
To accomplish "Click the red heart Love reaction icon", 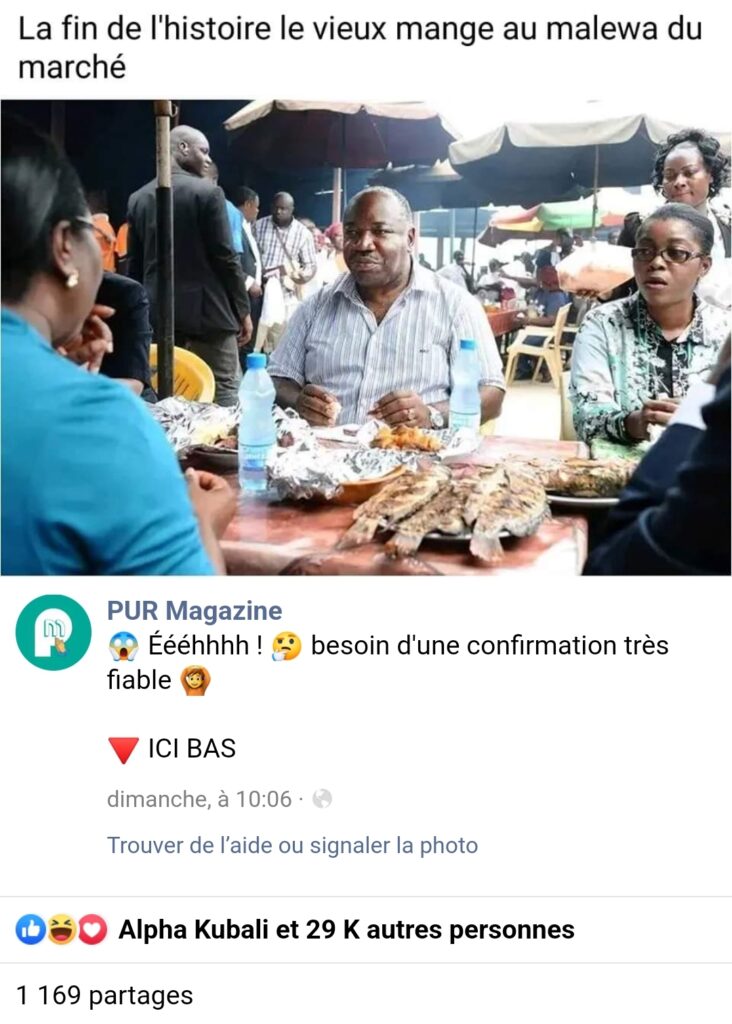I will [92, 930].
